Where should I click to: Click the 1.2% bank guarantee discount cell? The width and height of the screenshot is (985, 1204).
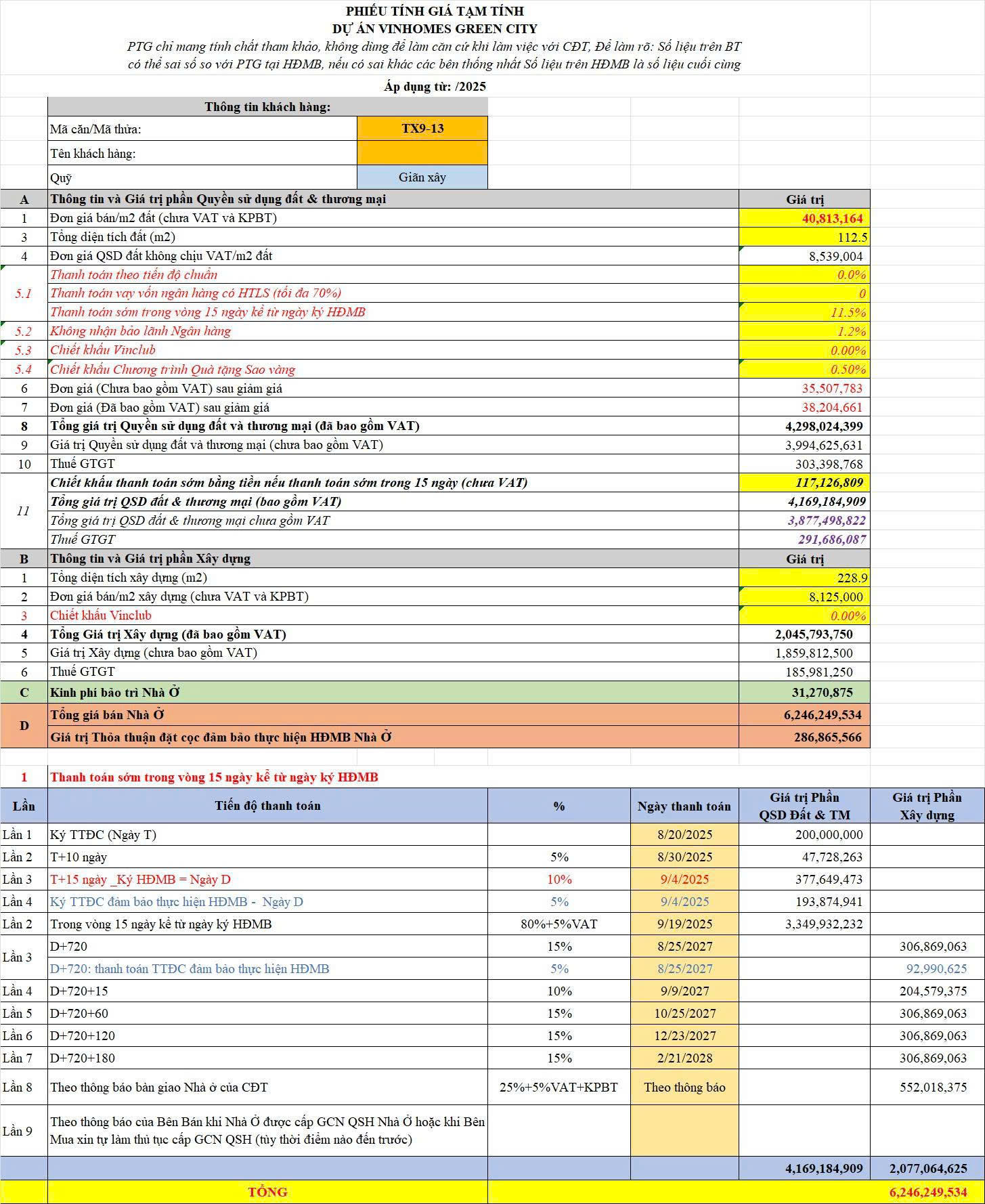click(804, 331)
